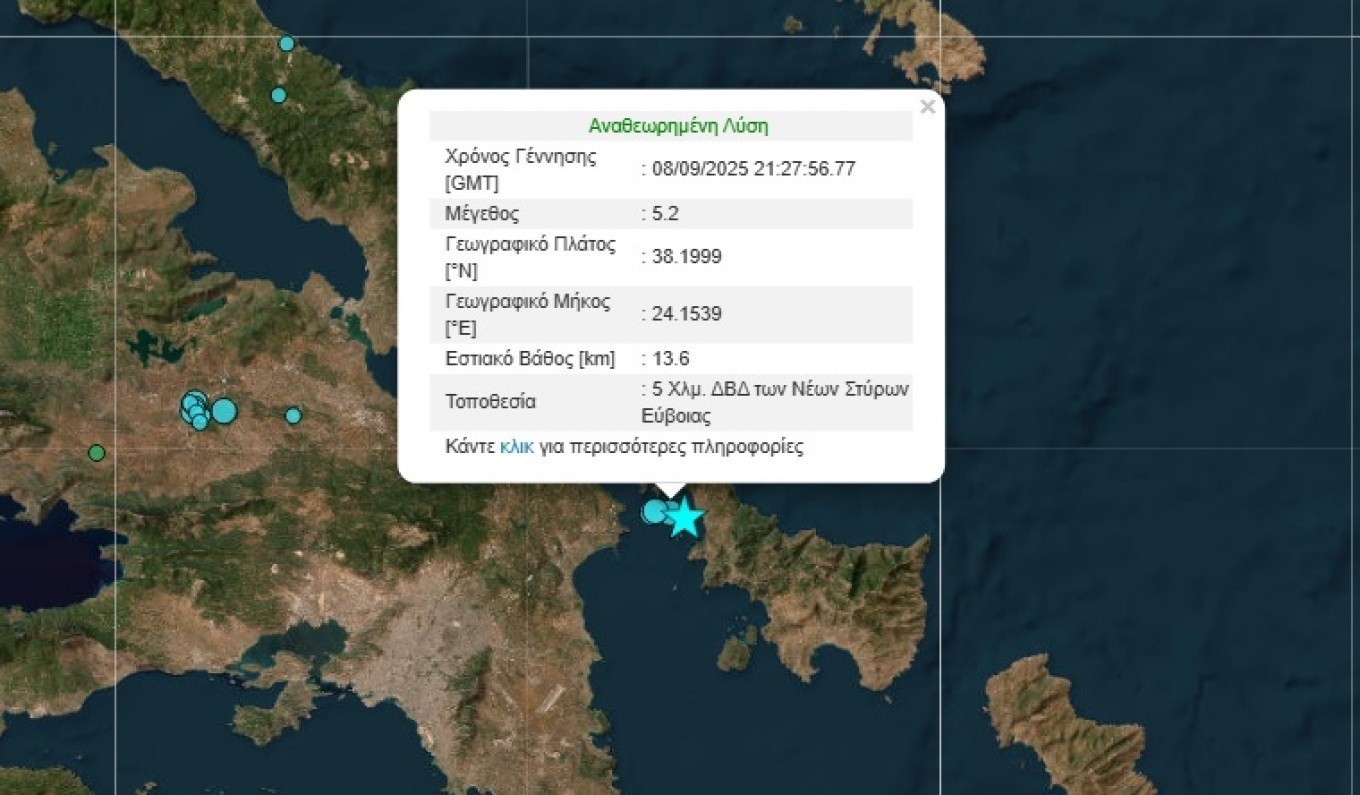Image resolution: width=1360 pixels, height=795 pixels.
Task: Close the earthquake info popup
Action: (927, 107)
